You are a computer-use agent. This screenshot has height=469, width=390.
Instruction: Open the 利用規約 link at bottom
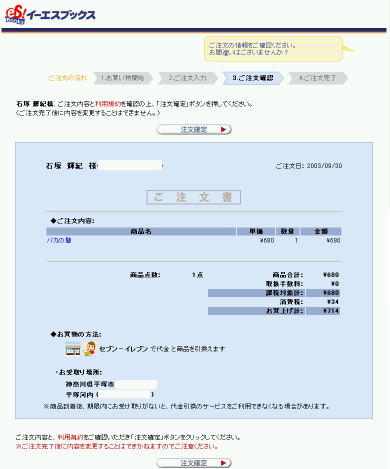[x=70, y=437]
